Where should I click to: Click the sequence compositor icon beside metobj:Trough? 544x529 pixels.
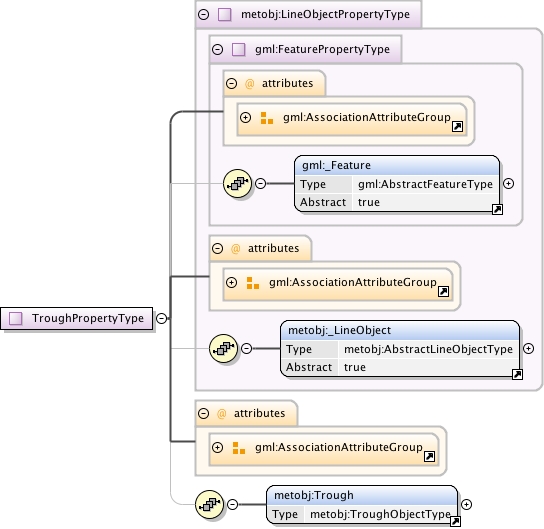pyautogui.click(x=209, y=504)
